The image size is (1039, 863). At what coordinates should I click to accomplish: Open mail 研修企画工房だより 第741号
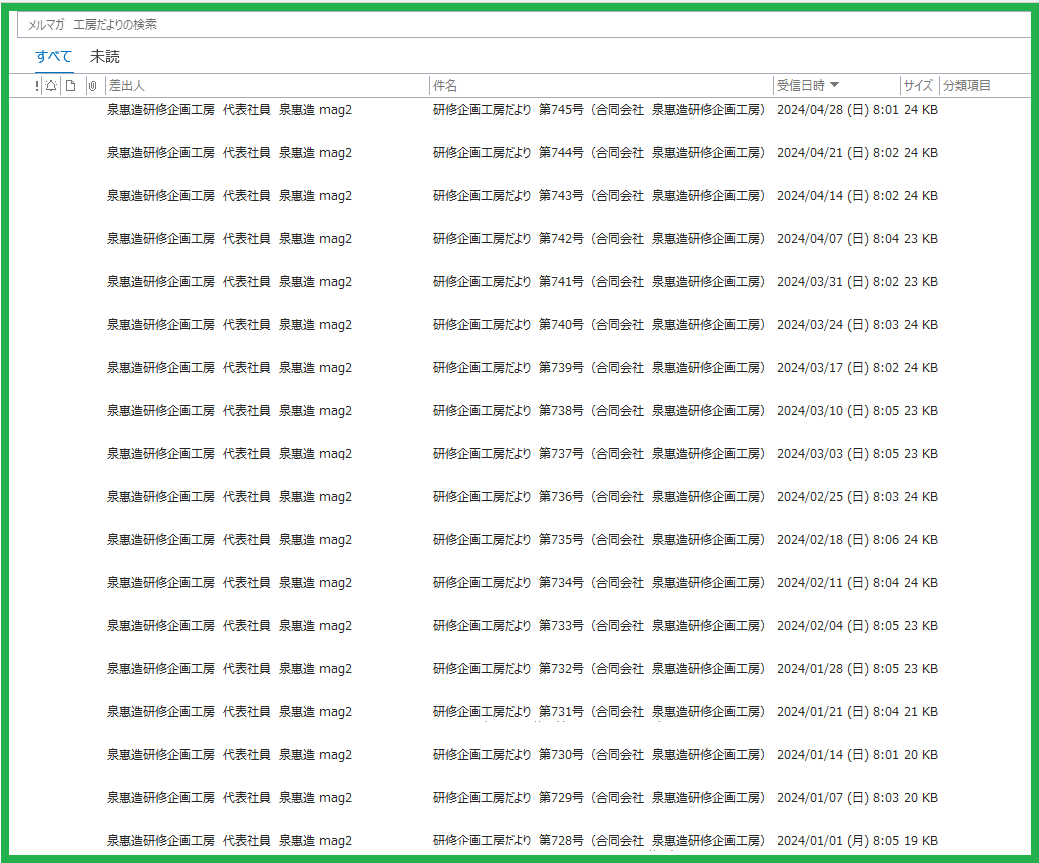click(598, 282)
